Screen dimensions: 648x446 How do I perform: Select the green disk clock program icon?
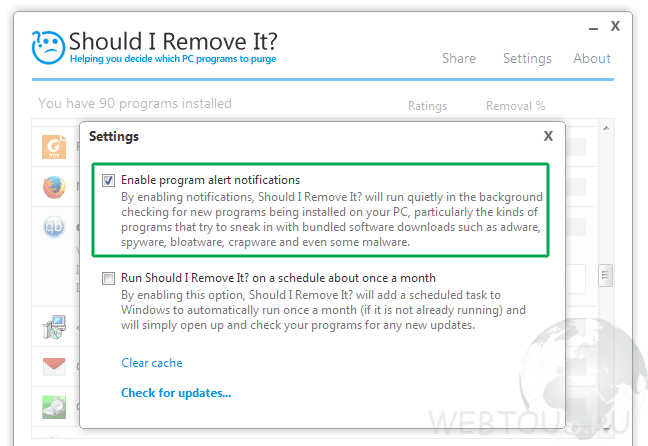click(x=54, y=407)
